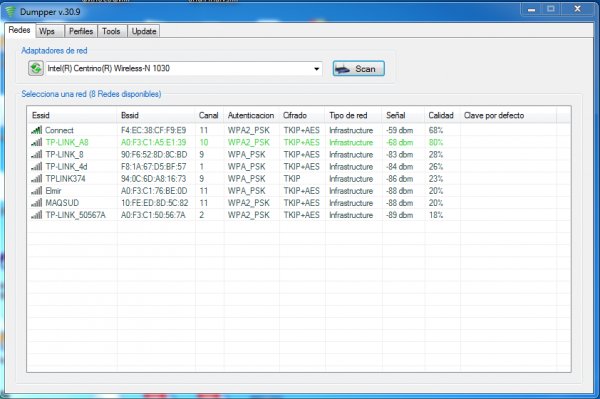Select the MAQSUD network name
This screenshot has height=399, width=600.
[x=62, y=203]
